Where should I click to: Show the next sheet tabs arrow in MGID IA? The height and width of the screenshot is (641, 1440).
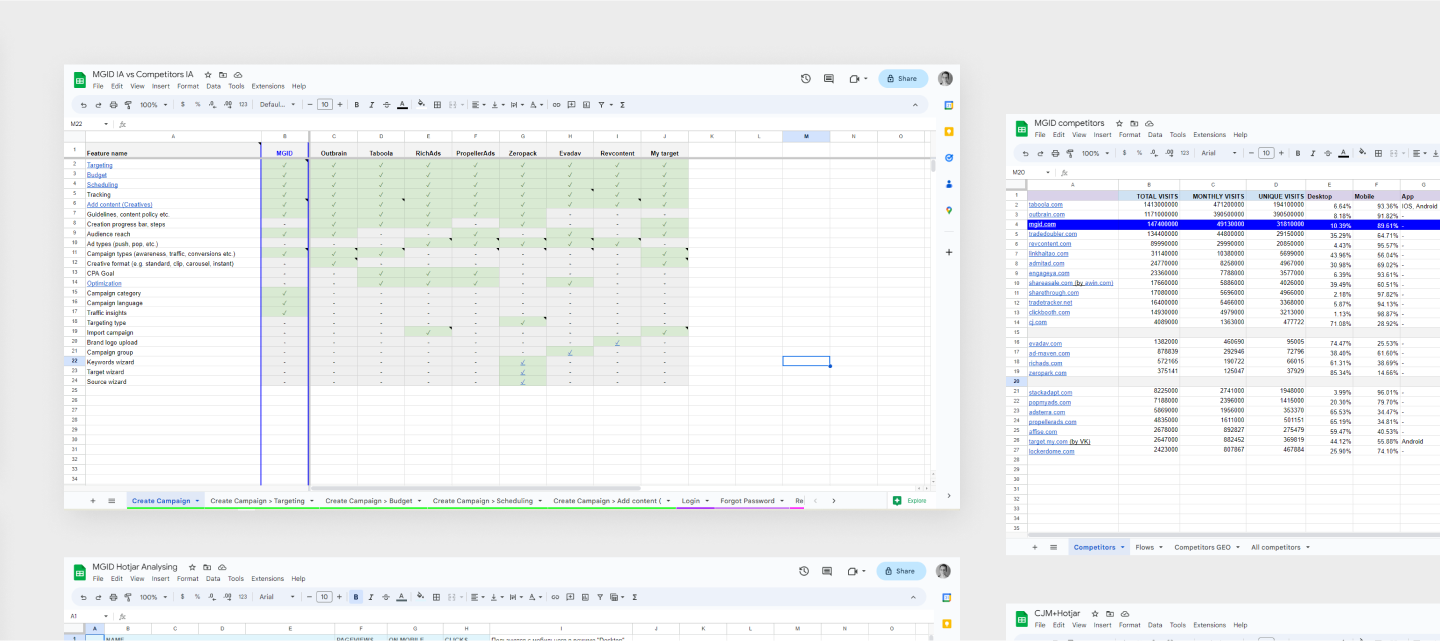(833, 501)
